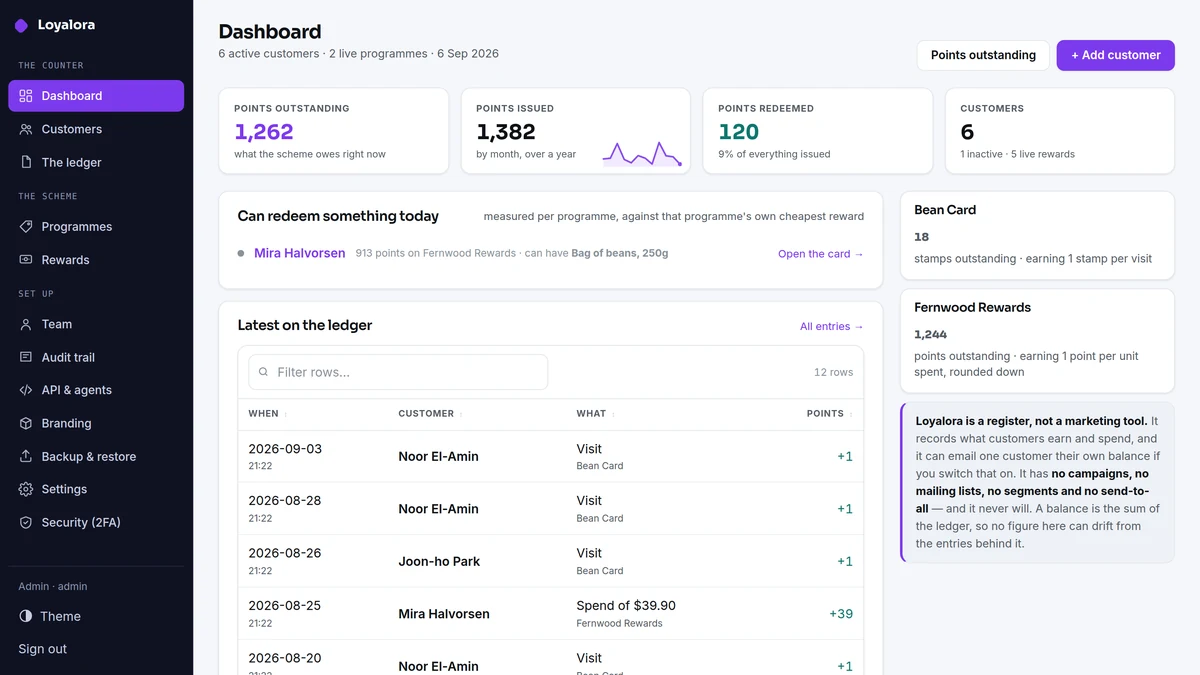Focus the Filter rows search field
1200x675 pixels.
[398, 372]
